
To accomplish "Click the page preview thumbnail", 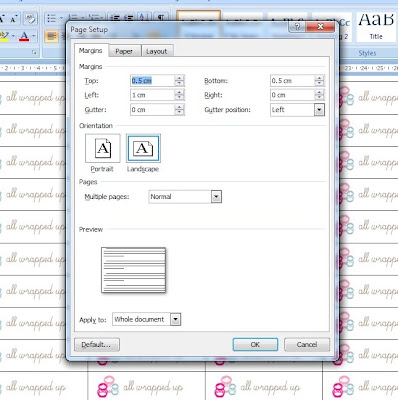I will point(133,270).
